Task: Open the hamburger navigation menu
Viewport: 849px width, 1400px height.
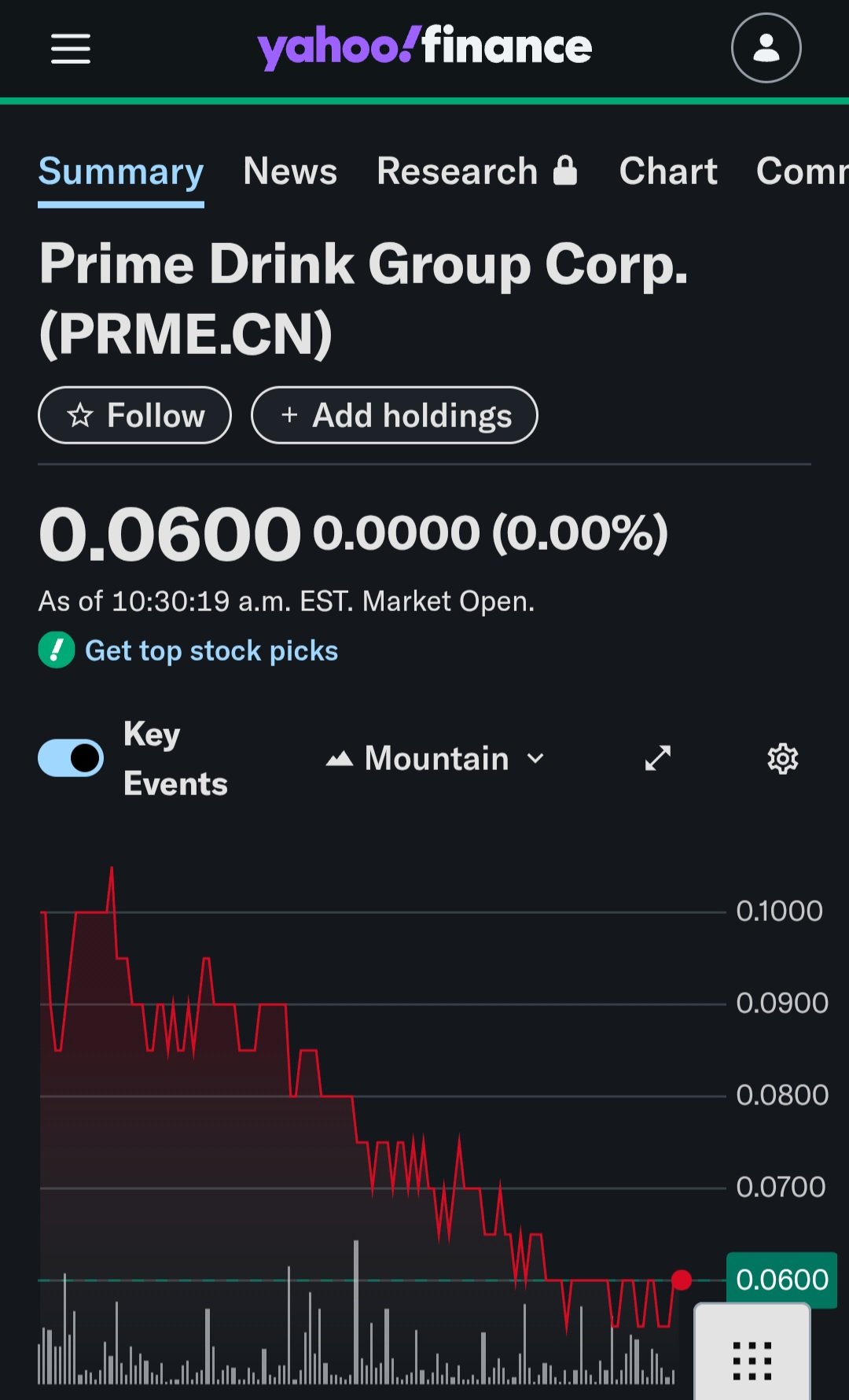Action: point(71,49)
